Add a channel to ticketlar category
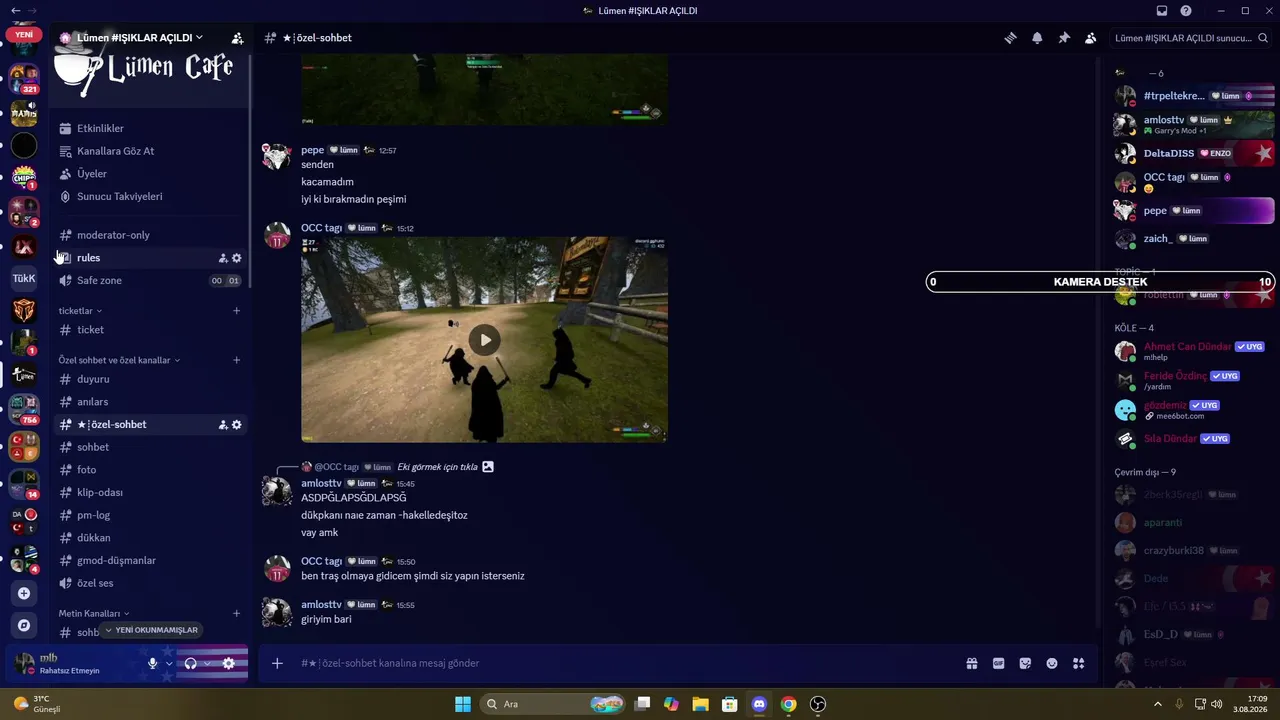This screenshot has width=1280, height=720. coord(237,311)
